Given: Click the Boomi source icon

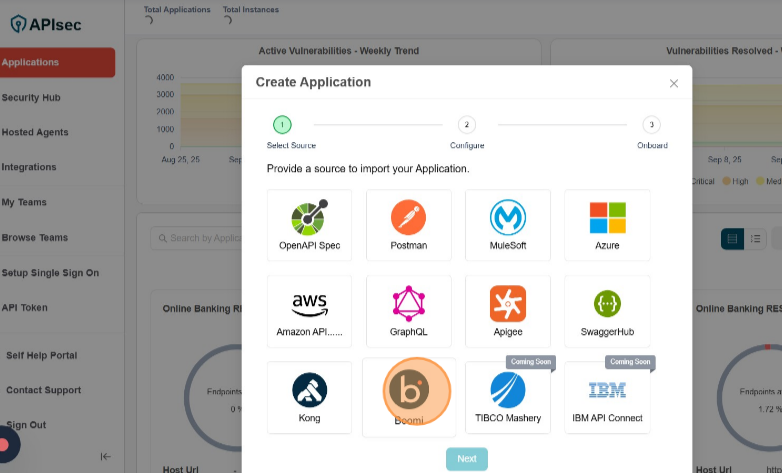Looking at the screenshot, I should pyautogui.click(x=409, y=391).
